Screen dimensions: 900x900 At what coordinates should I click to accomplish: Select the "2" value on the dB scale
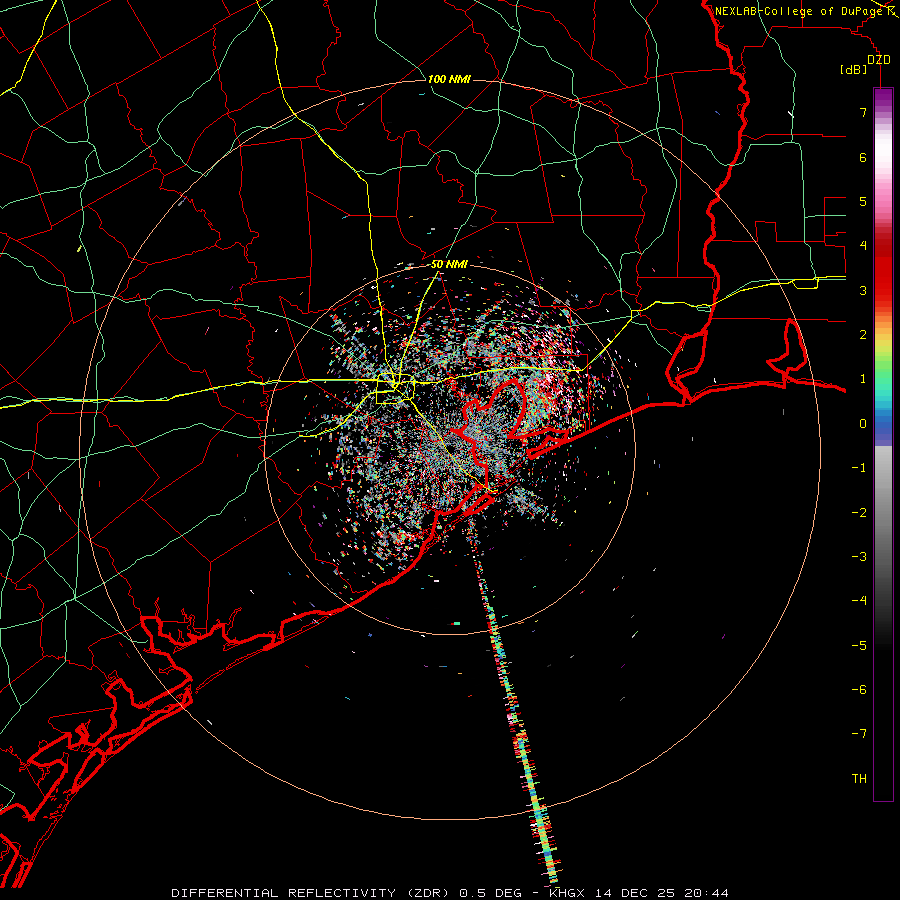click(x=863, y=335)
